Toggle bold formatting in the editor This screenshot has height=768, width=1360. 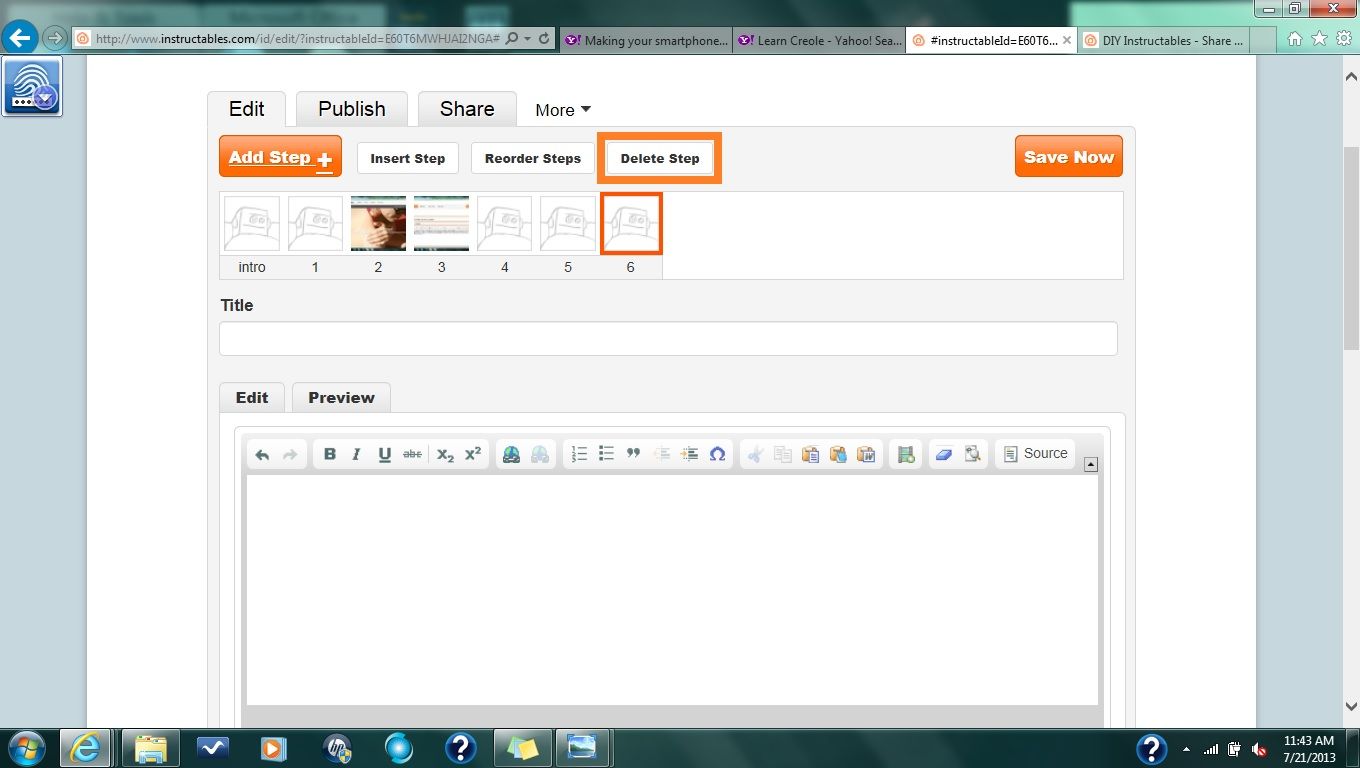[x=330, y=454]
